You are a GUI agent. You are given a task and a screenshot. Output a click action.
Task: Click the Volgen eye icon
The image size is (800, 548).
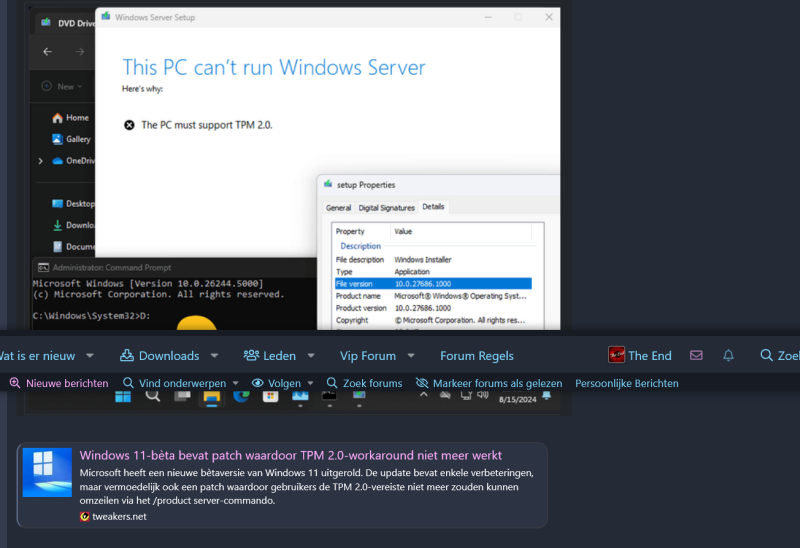[258, 383]
